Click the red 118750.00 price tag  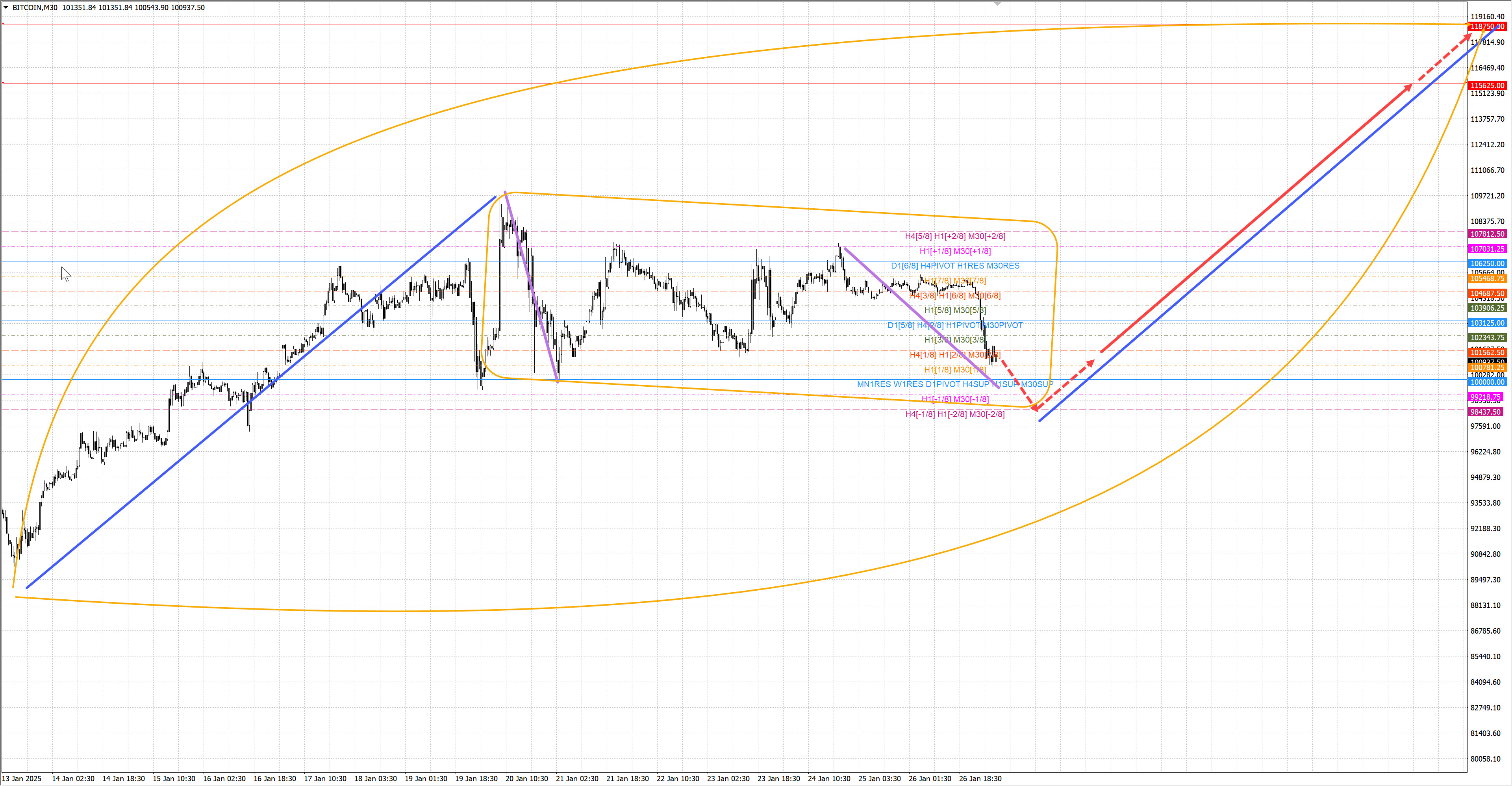pos(1487,27)
